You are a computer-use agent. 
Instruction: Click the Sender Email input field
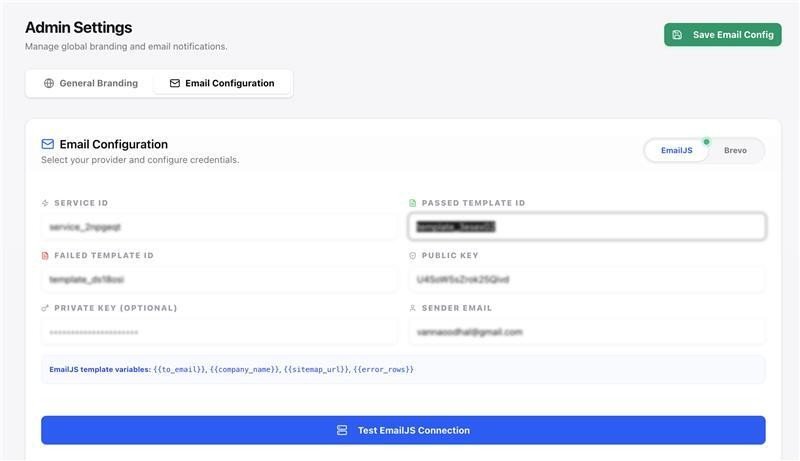pyautogui.click(x=587, y=332)
